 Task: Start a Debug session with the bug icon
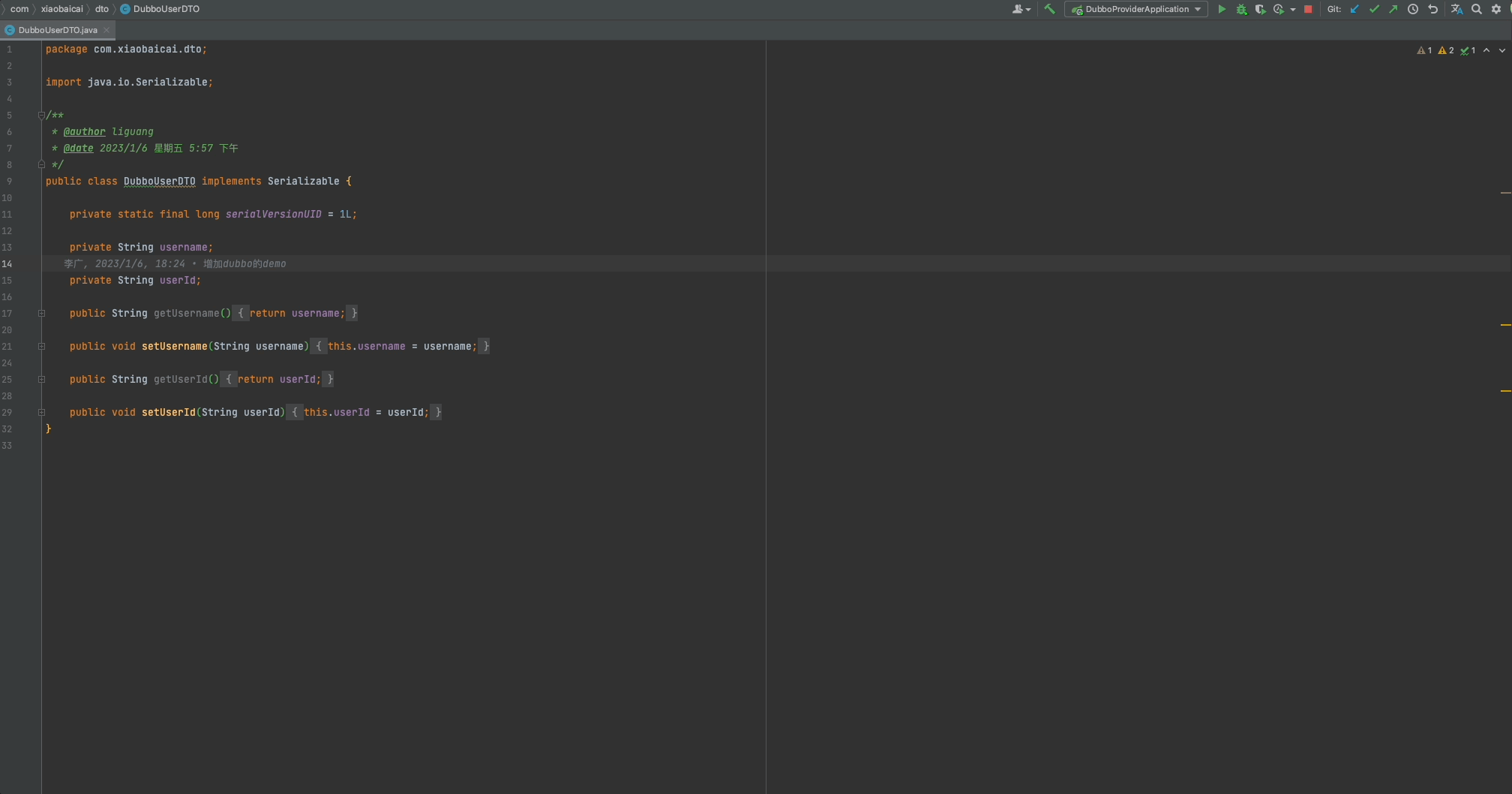point(1241,9)
